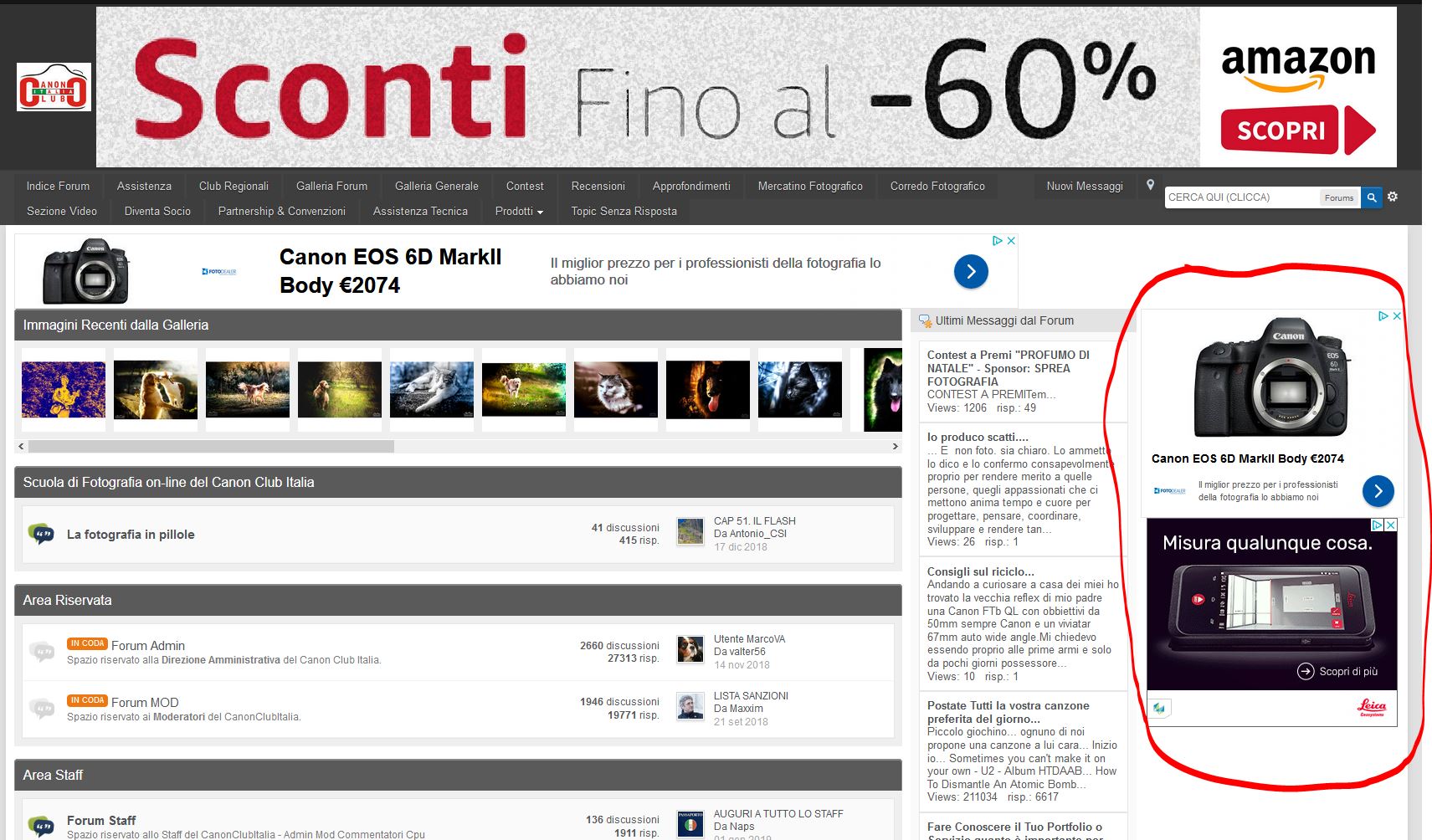Click blue arrow in top Canon EOS ad
The height and width of the screenshot is (840, 1432).
(x=971, y=271)
